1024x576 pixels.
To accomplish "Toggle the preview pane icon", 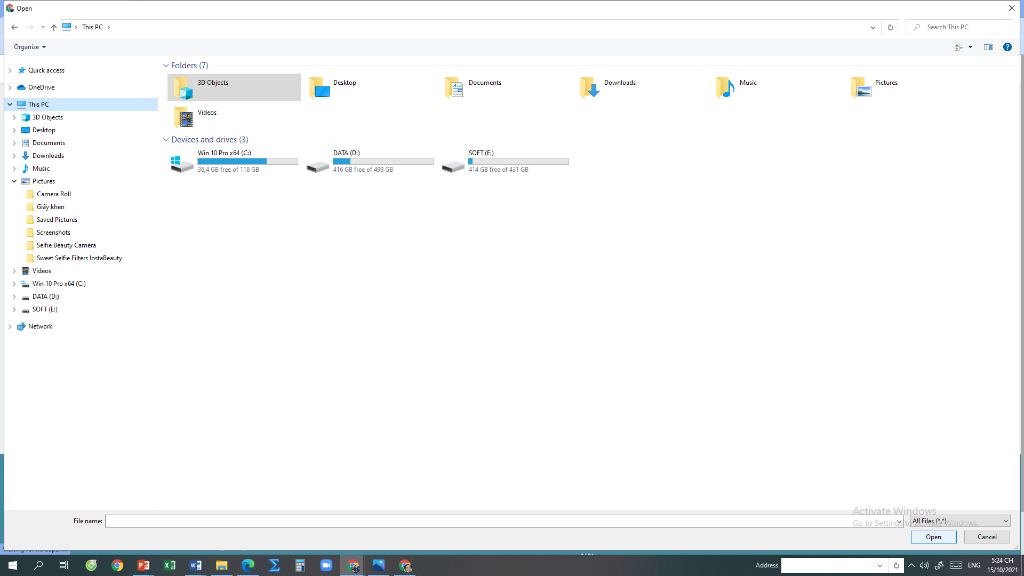I will (x=988, y=47).
